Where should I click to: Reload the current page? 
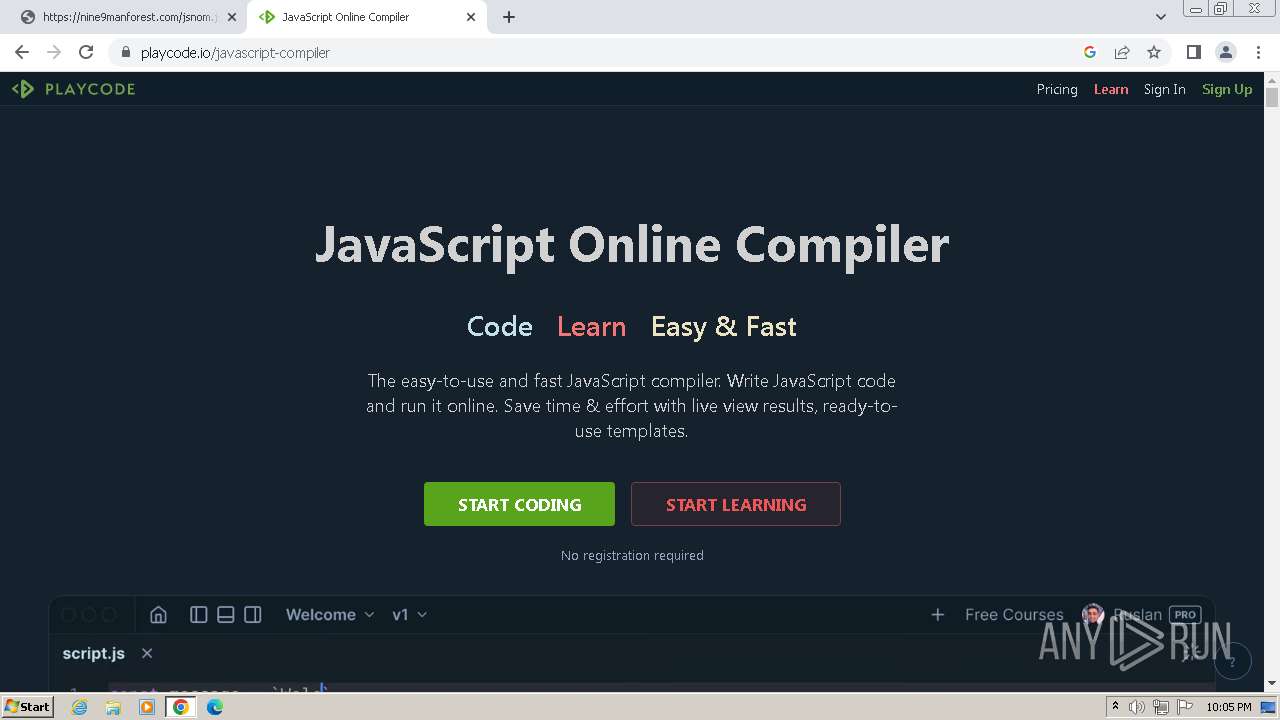click(x=86, y=52)
